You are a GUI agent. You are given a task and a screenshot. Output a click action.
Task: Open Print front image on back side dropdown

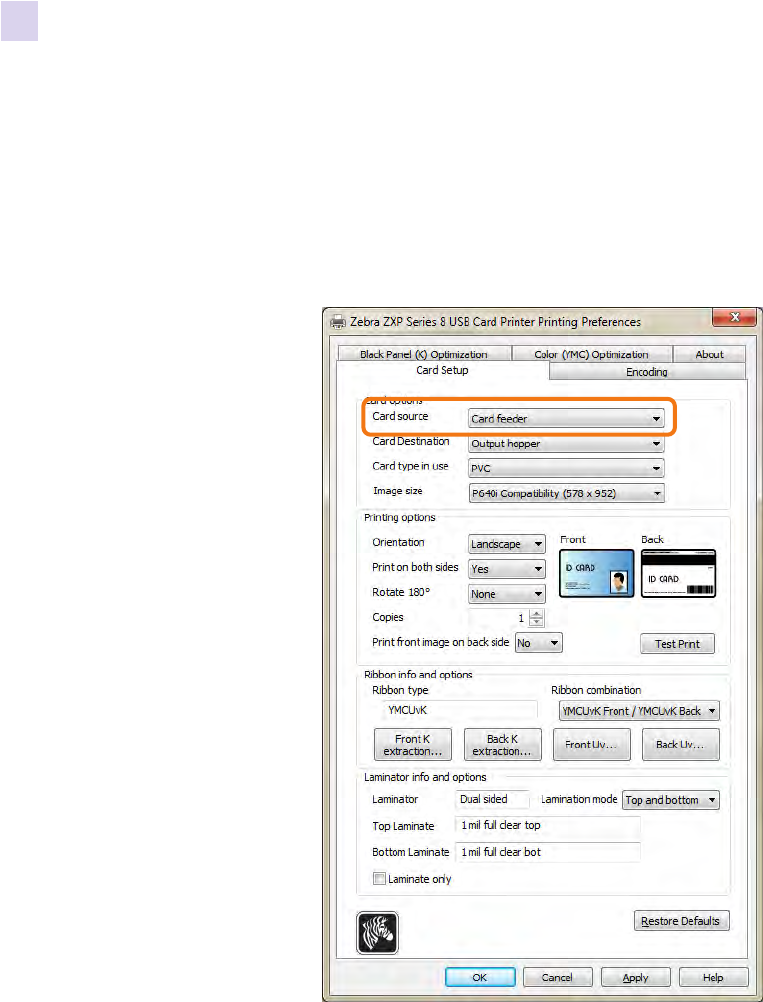click(539, 643)
